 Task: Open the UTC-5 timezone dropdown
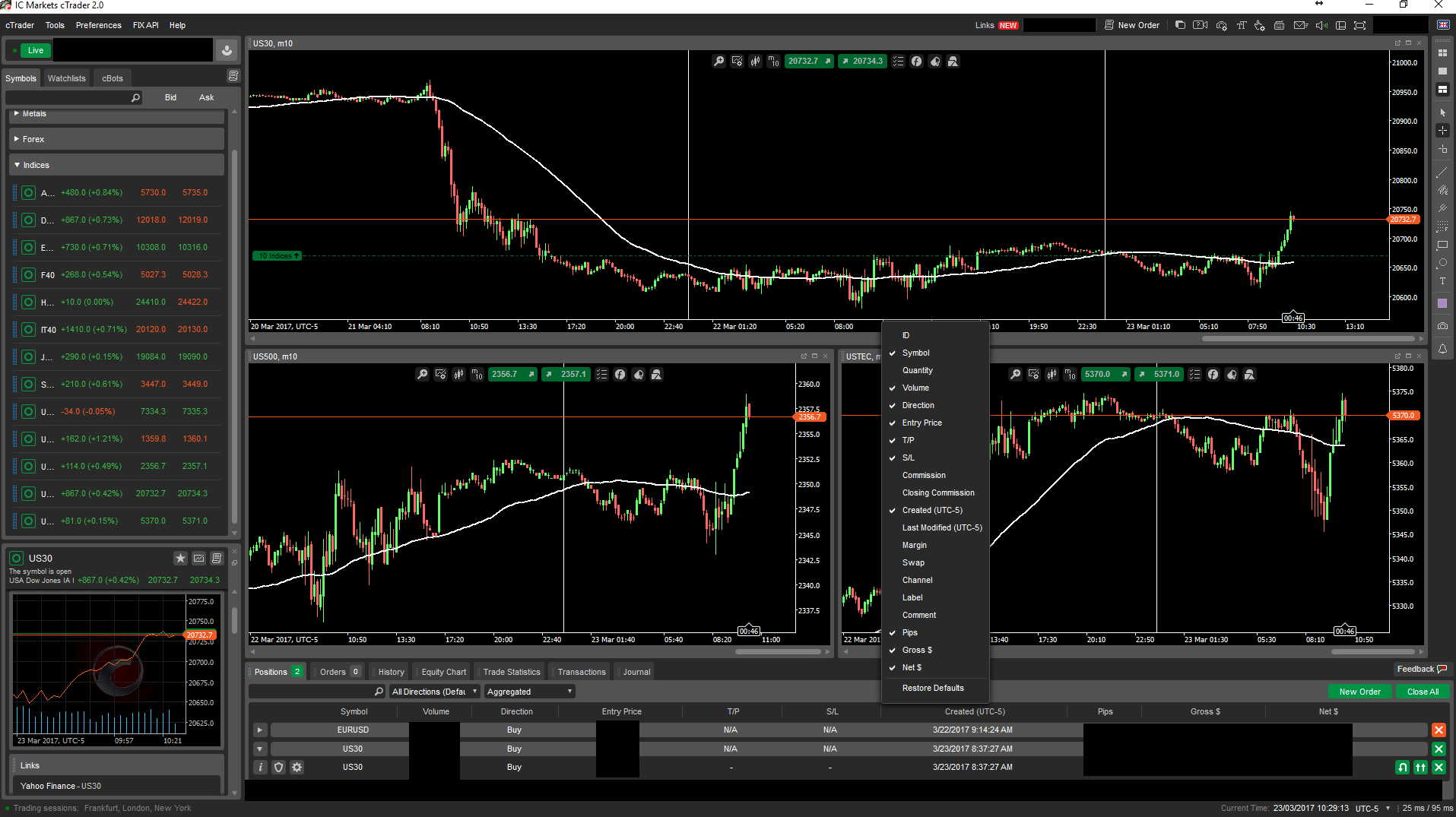pos(1372,809)
